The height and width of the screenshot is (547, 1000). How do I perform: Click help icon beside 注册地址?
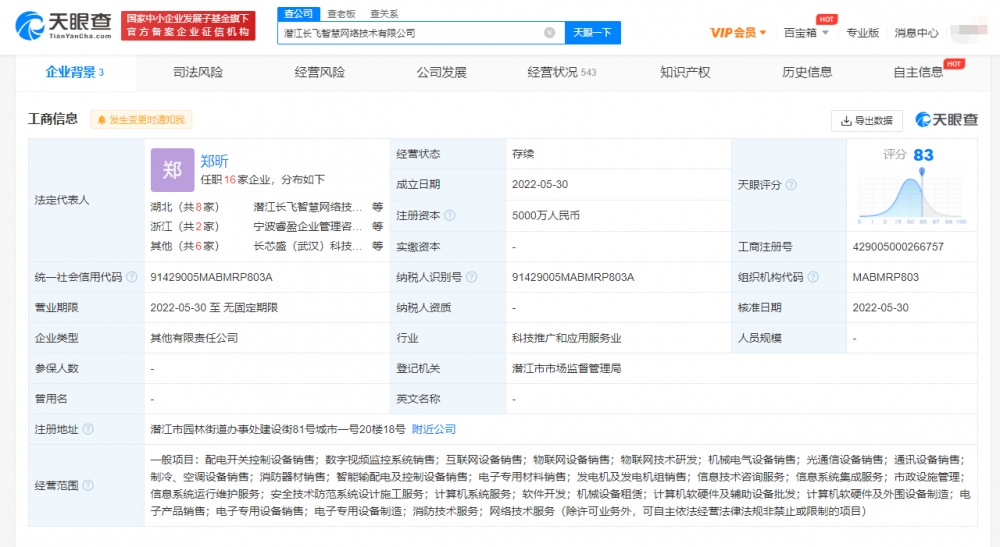tap(88, 429)
